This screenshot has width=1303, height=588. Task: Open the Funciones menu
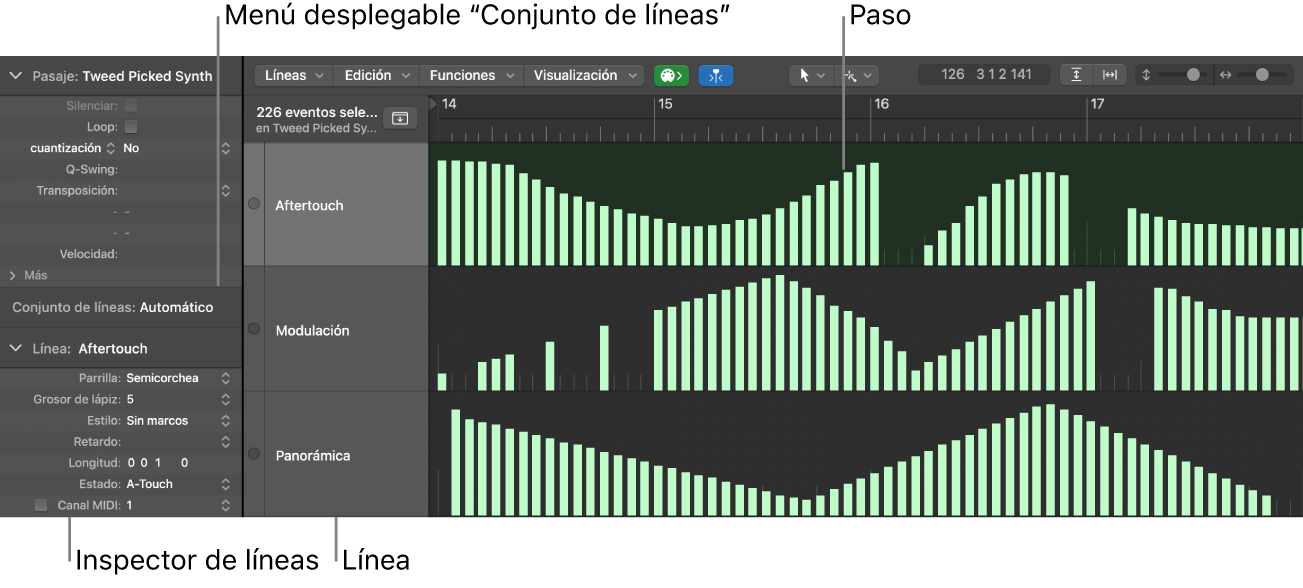pos(471,75)
